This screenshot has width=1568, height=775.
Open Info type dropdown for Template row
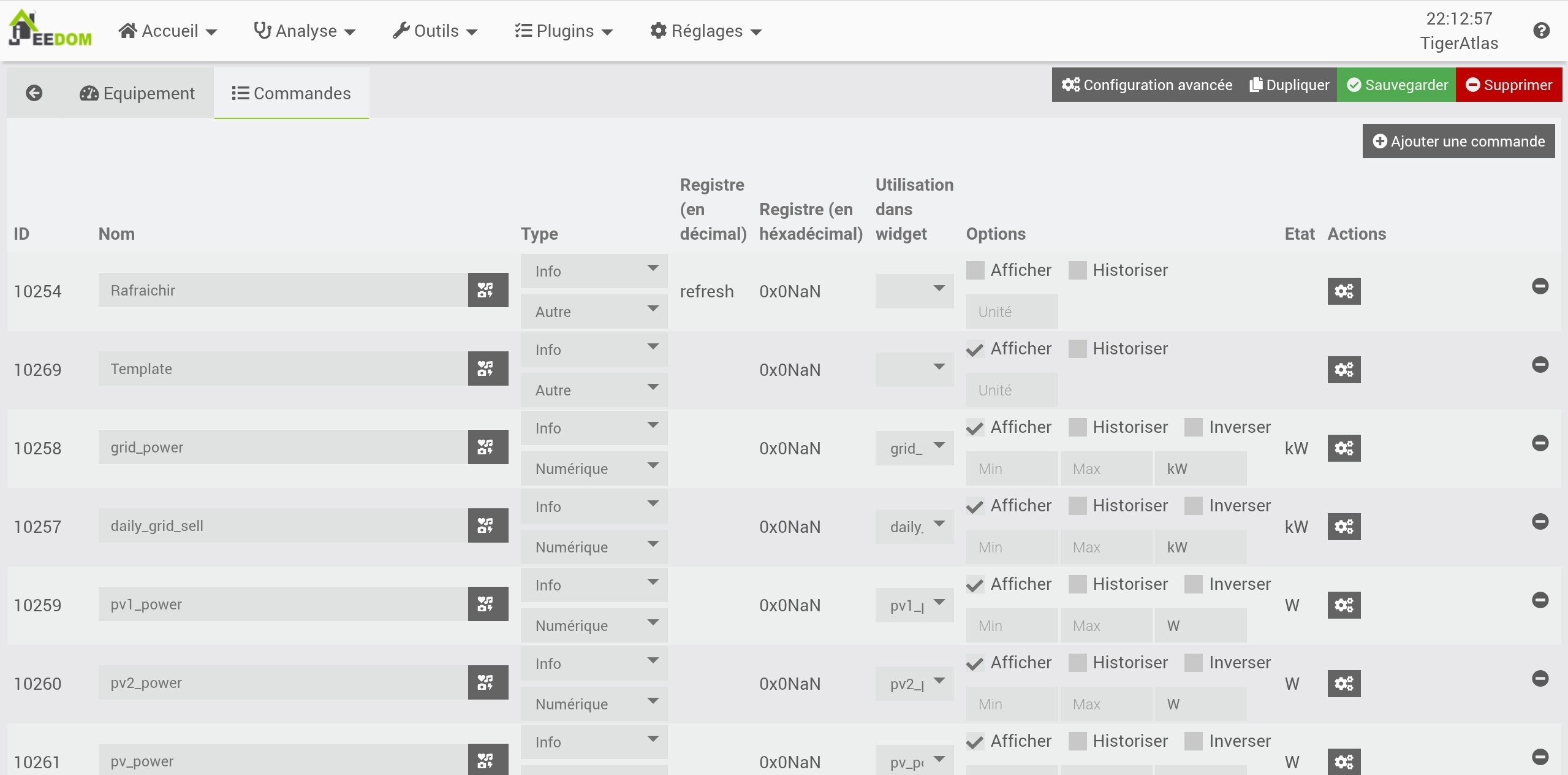[593, 349]
